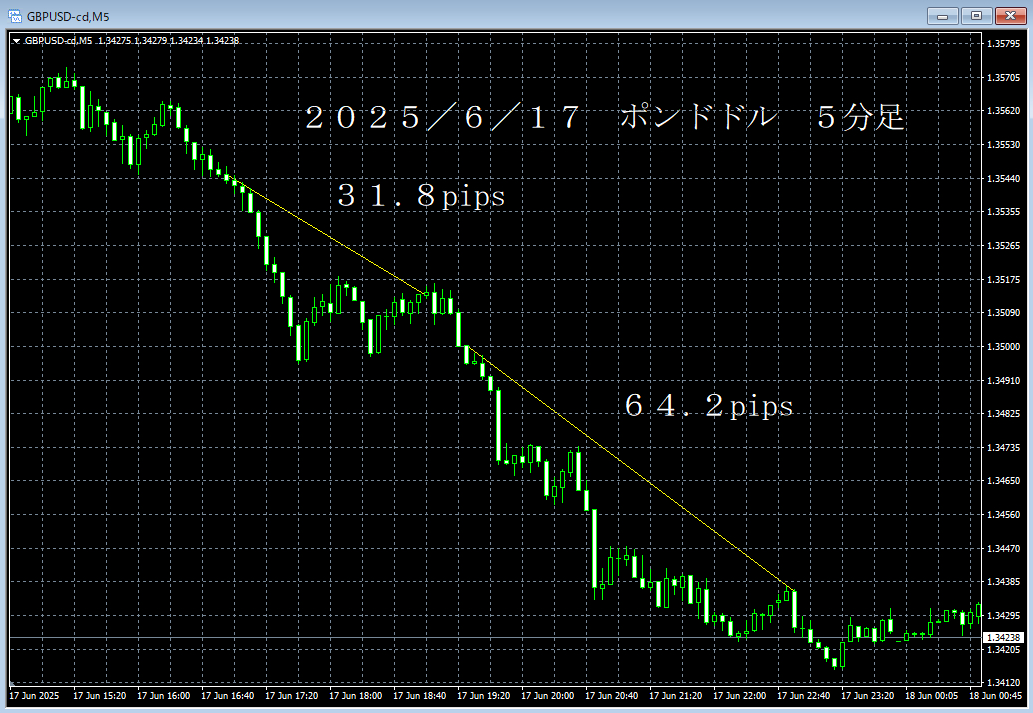Select the '31.8pips' text label
Screen dimensions: 1033x713
click(x=421, y=196)
